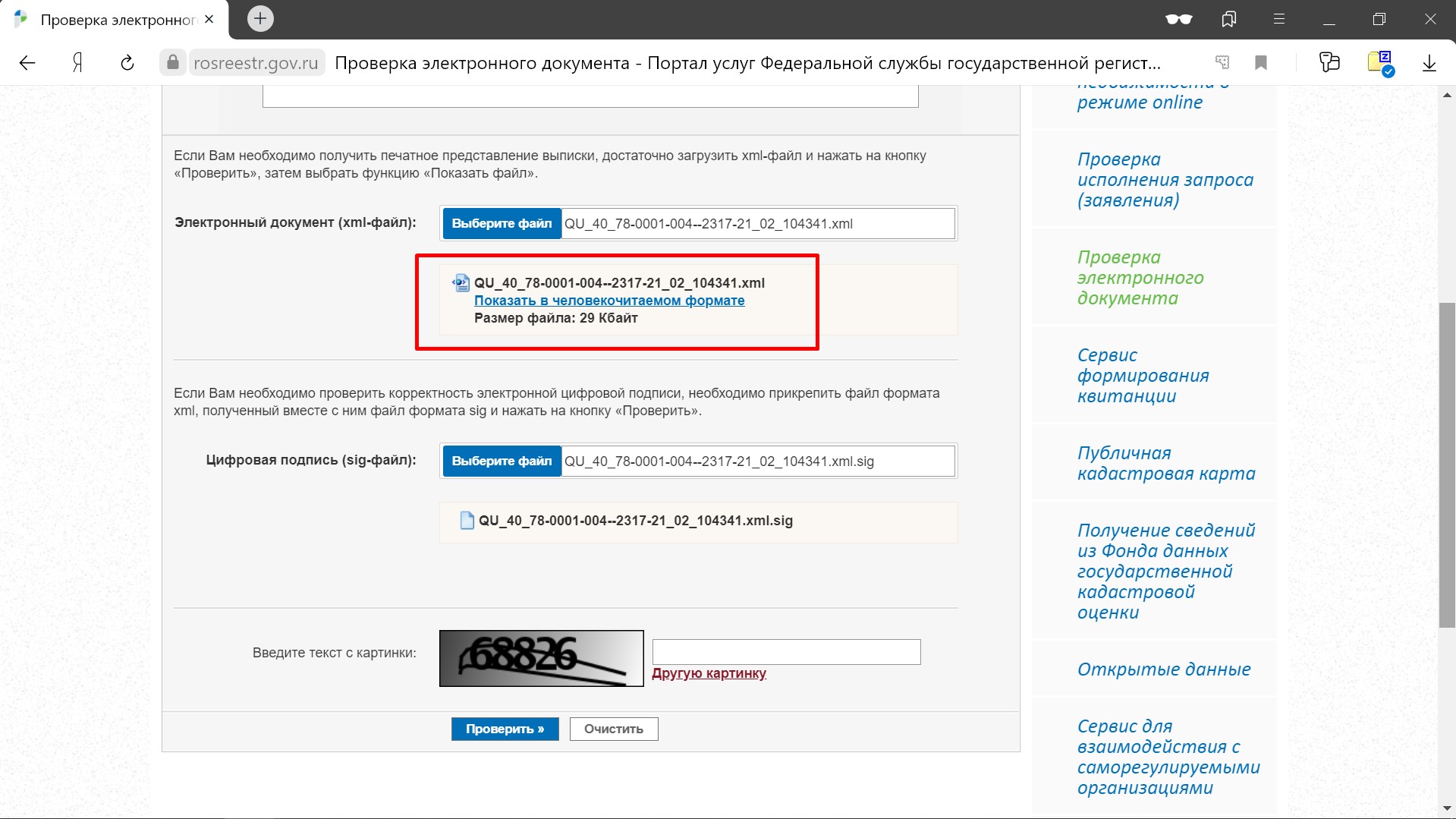Screen dimensions: 1456x819
Task: Click the page title in the address bar
Action: (747, 63)
